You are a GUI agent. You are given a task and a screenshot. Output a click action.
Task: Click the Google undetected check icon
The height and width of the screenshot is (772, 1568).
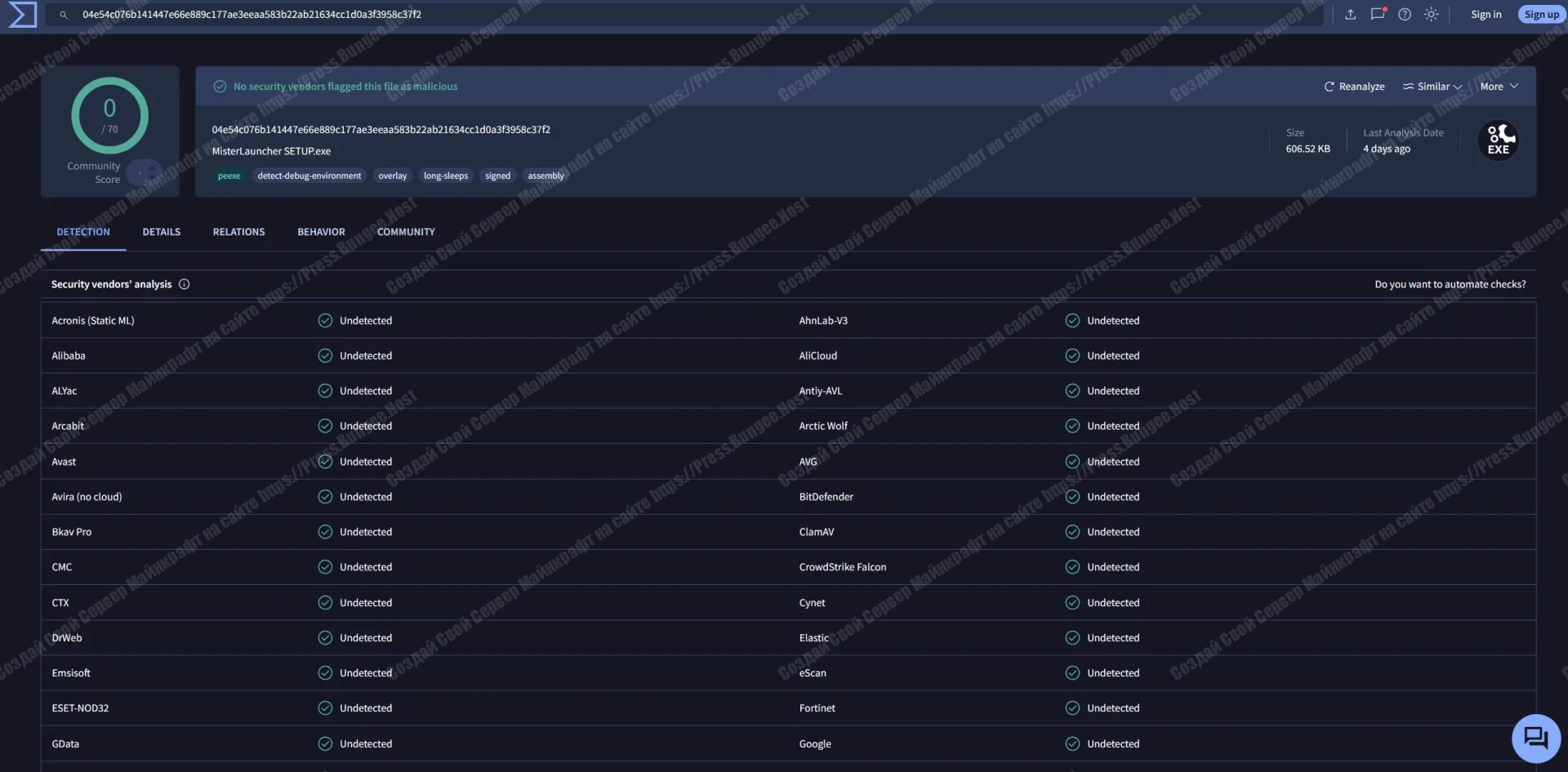[x=1072, y=743]
